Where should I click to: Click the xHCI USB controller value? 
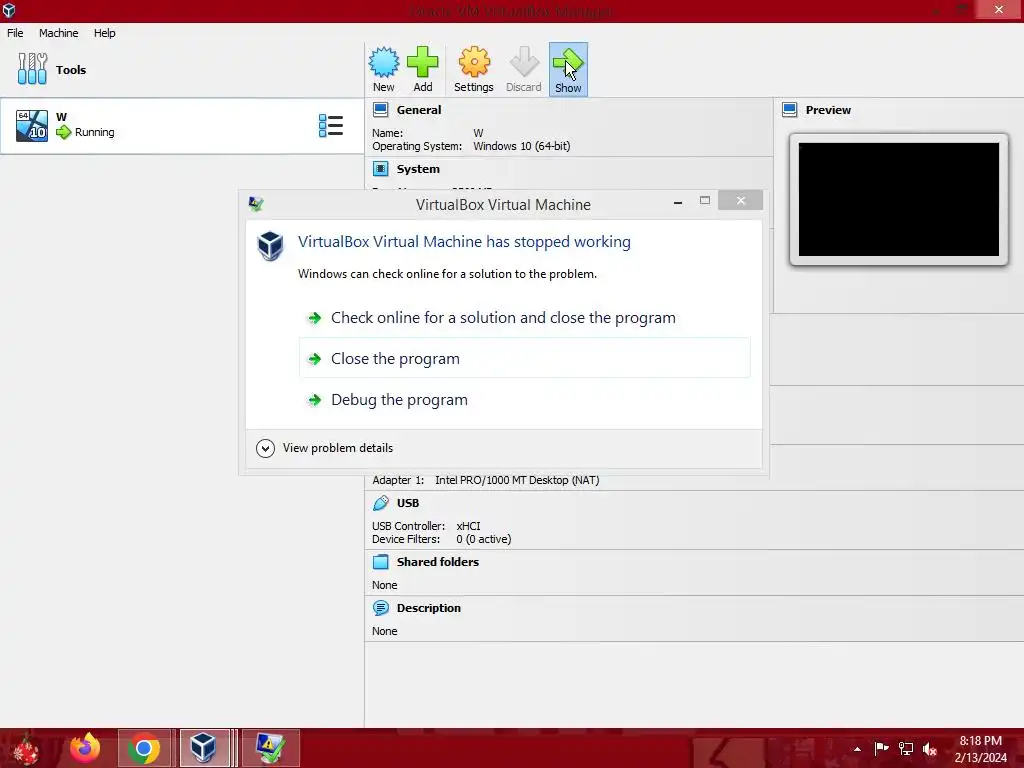coord(468,526)
